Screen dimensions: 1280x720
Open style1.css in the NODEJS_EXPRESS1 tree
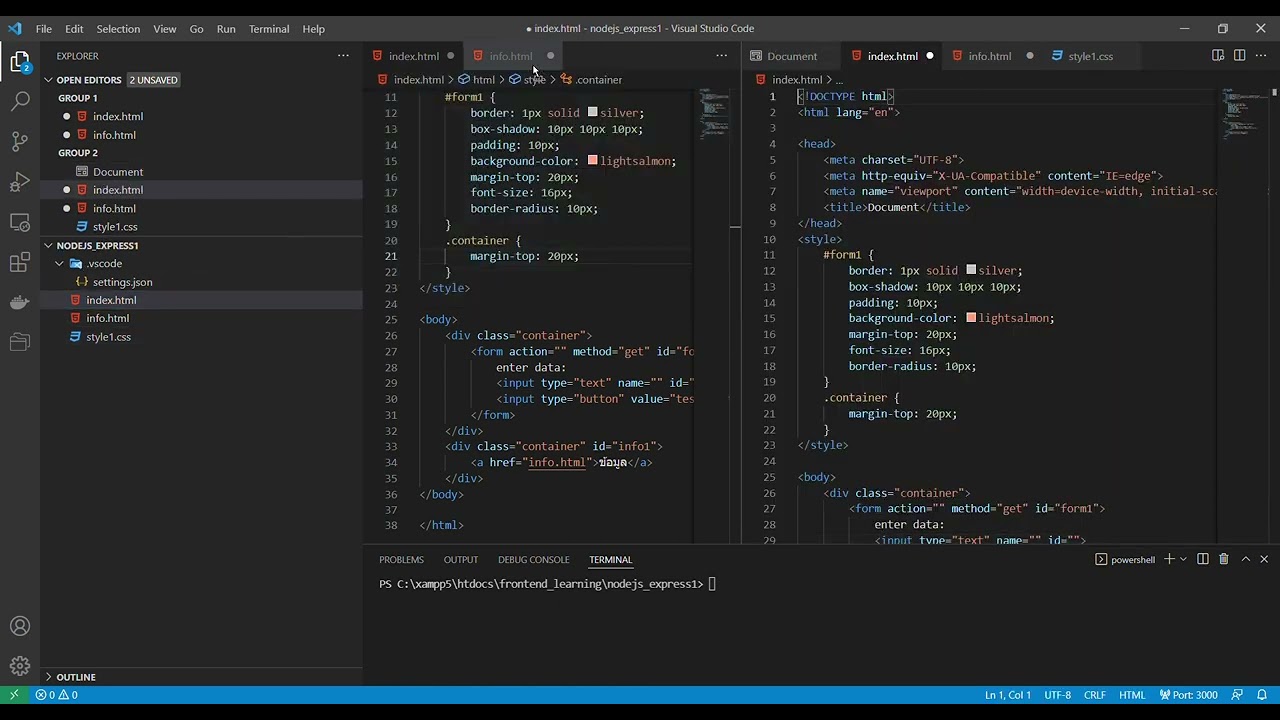point(201,337)
